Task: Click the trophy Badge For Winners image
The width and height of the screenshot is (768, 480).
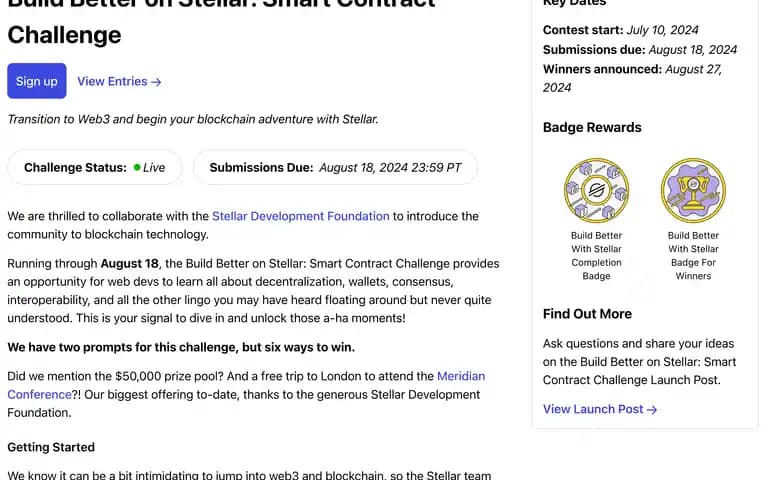Action: pos(693,190)
